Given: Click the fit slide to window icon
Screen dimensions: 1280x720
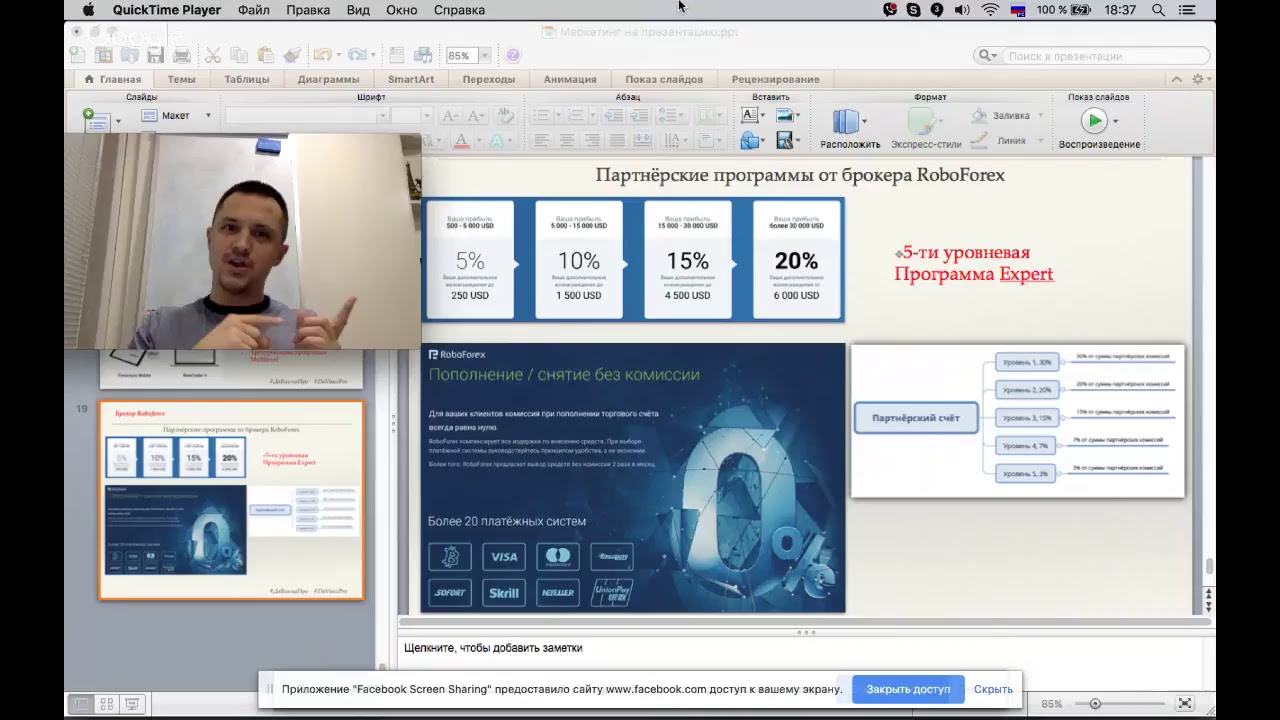Looking at the screenshot, I should (x=1185, y=704).
